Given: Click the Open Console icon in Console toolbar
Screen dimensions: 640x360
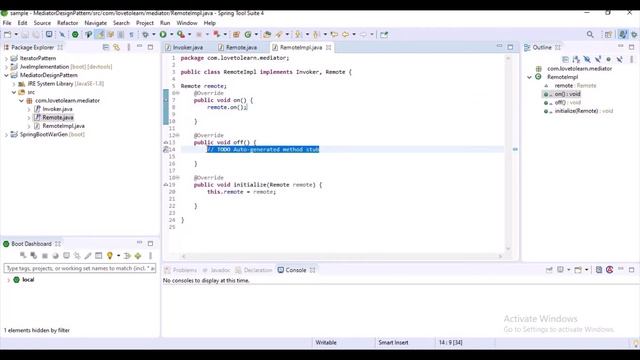Looking at the screenshot, I should (x=578, y=270).
